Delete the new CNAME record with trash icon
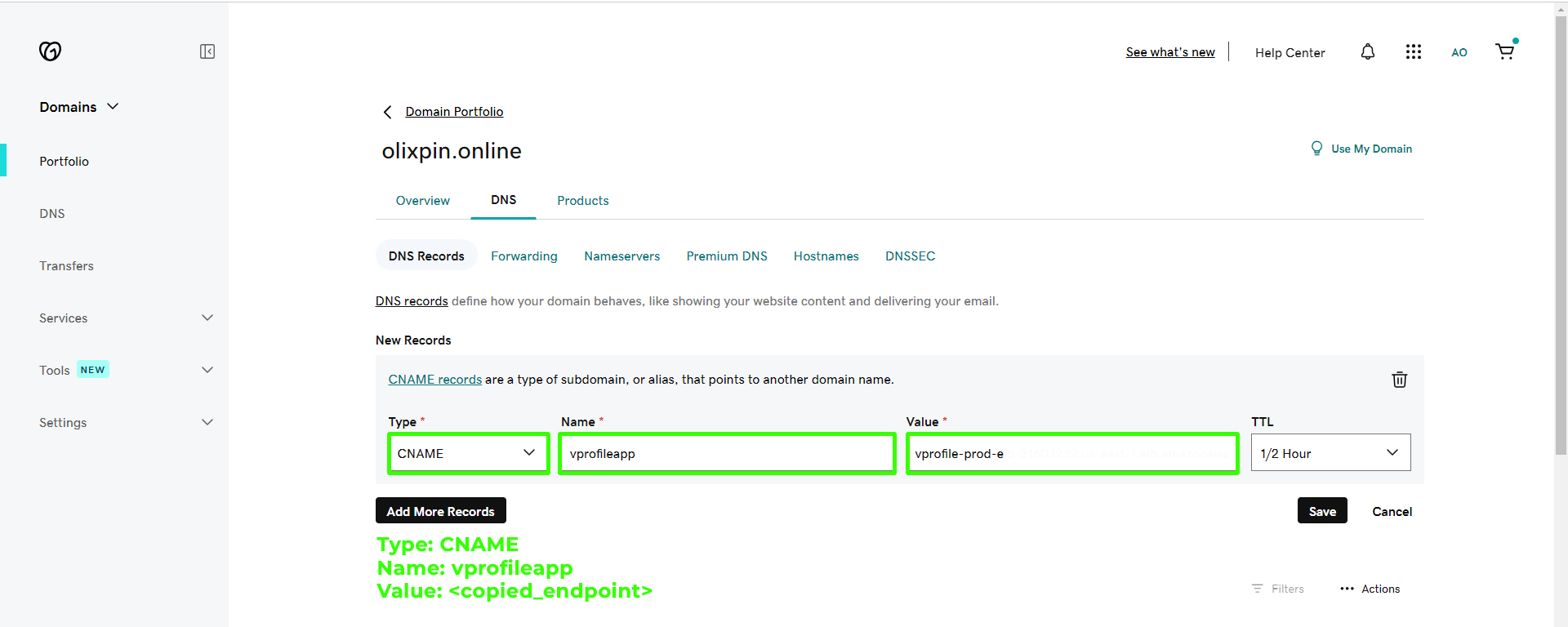Viewport: 1568px width, 627px height. point(1400,380)
